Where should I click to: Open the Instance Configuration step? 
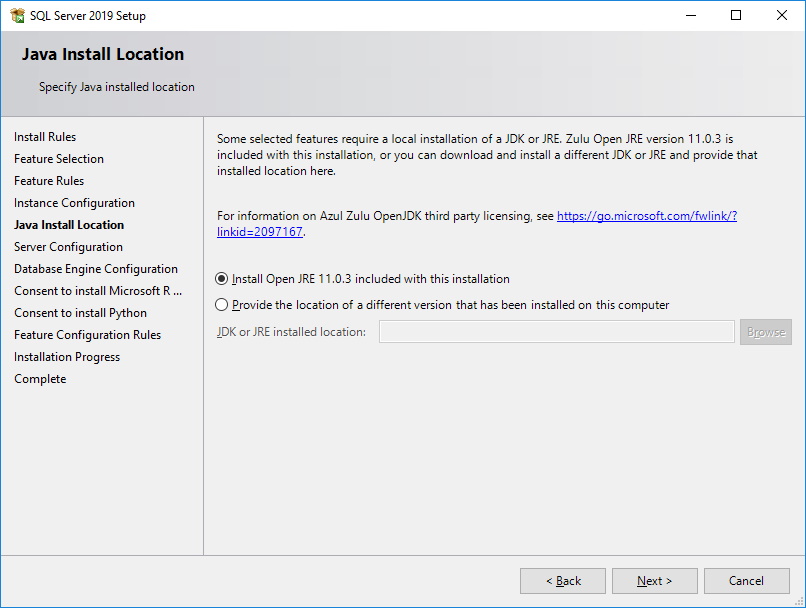(x=74, y=203)
